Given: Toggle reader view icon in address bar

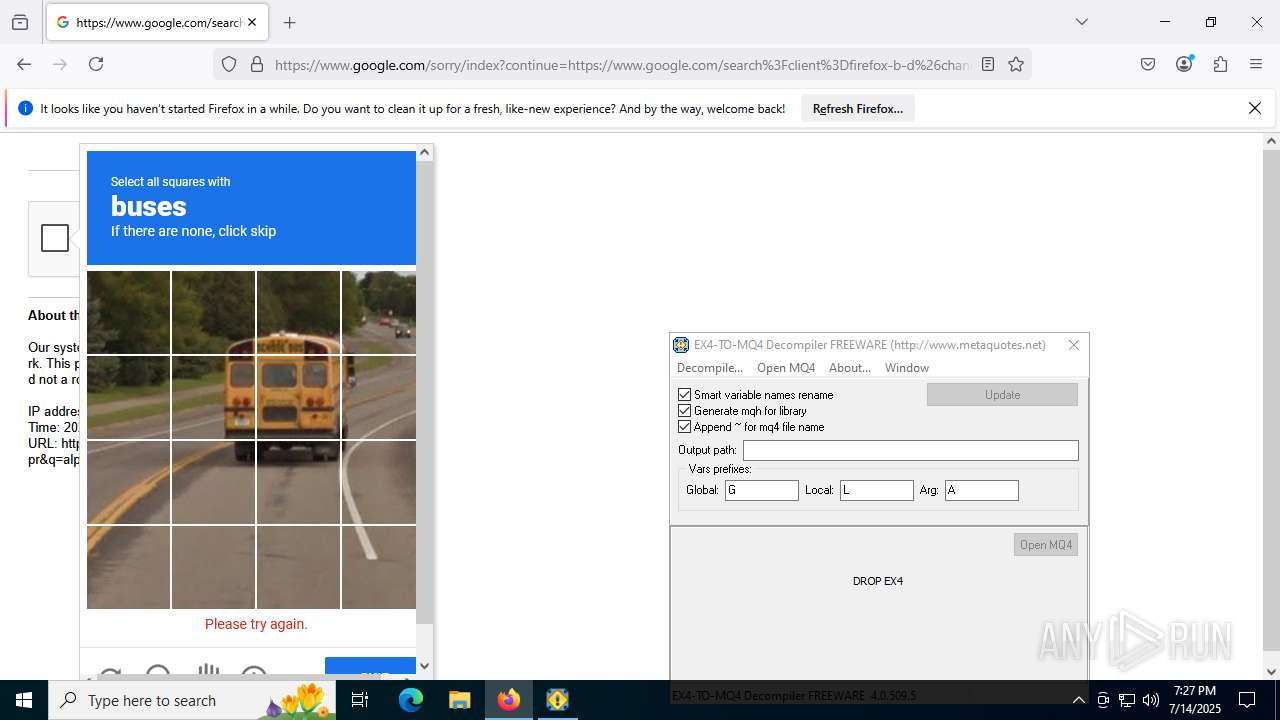Looking at the screenshot, I should 988,64.
